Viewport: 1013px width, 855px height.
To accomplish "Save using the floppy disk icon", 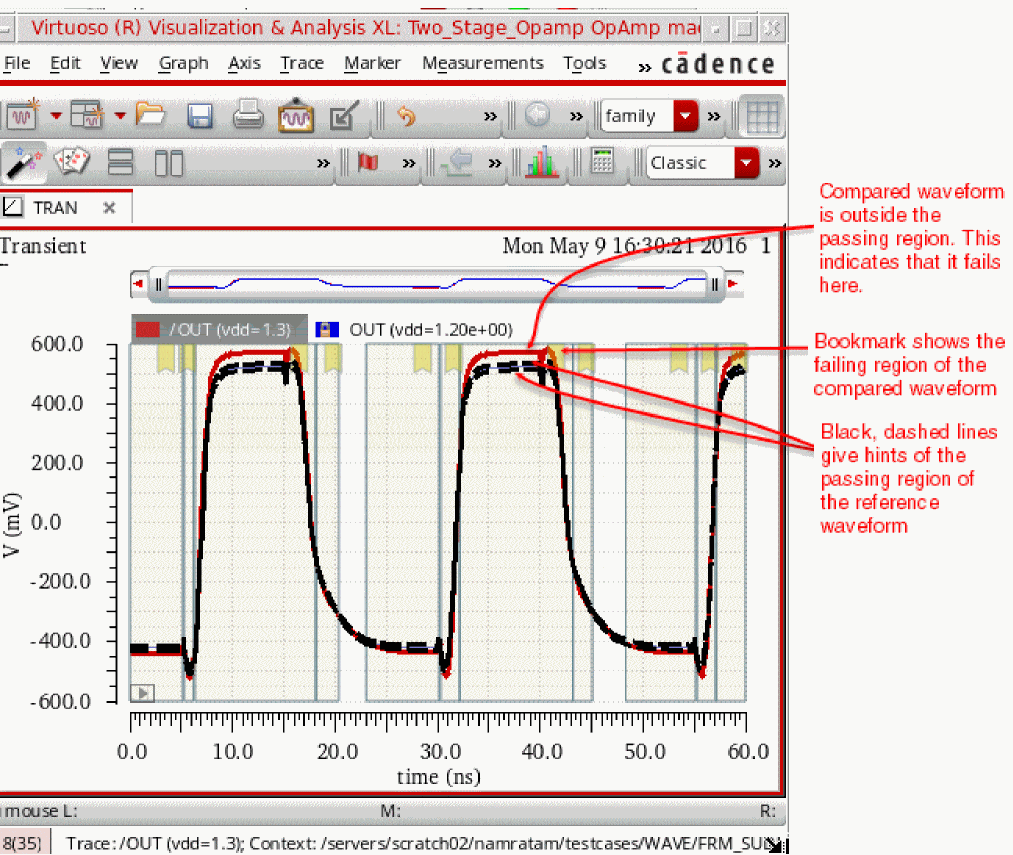I will click(200, 116).
